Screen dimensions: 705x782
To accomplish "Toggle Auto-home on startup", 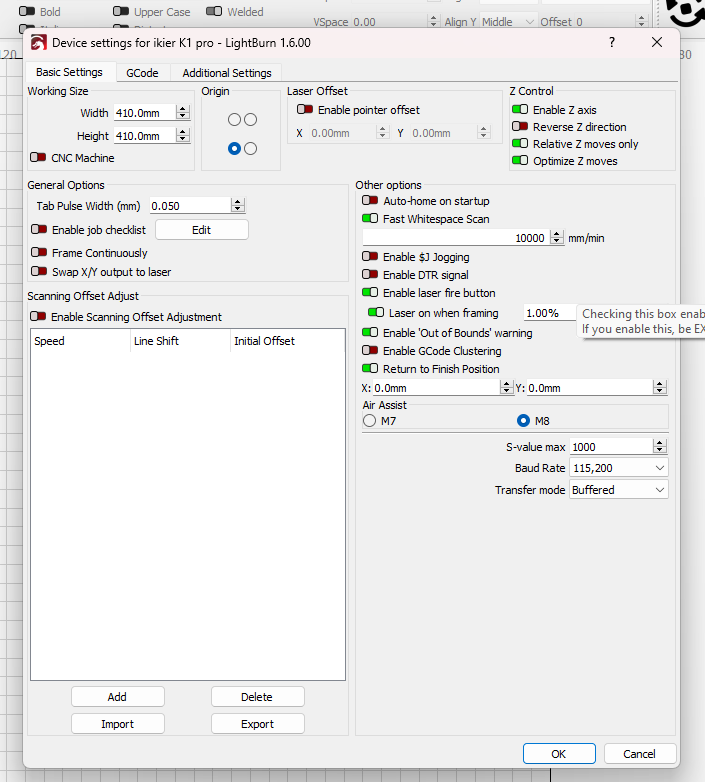I will point(370,200).
